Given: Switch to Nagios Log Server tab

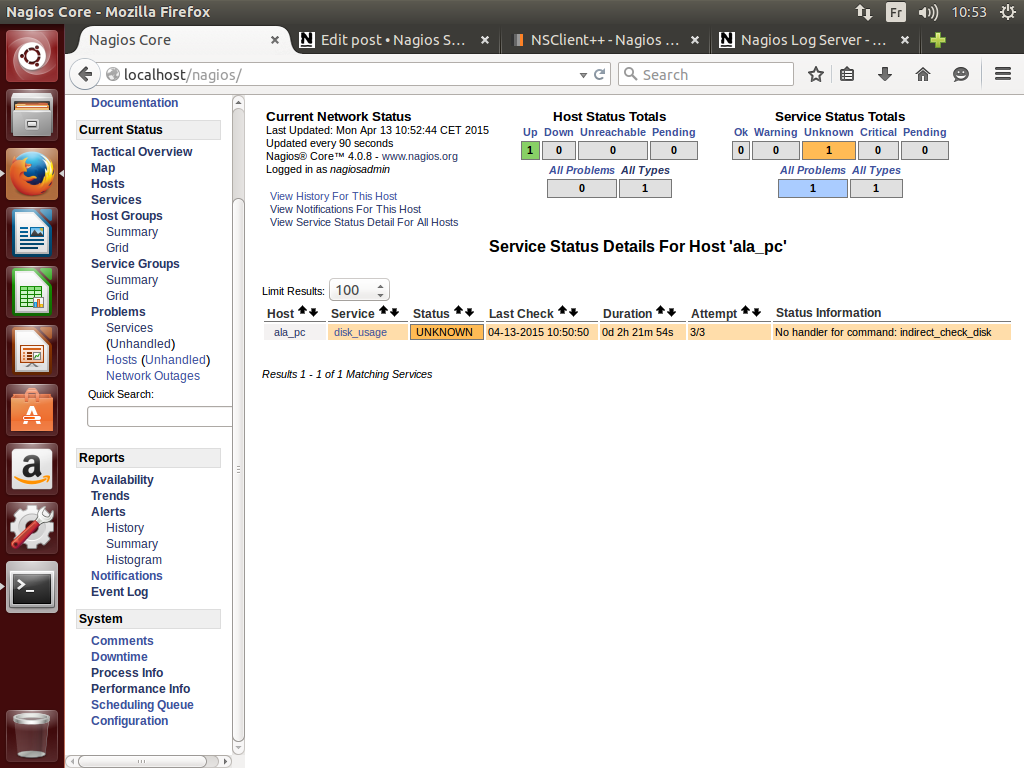Looking at the screenshot, I should click(x=812, y=41).
